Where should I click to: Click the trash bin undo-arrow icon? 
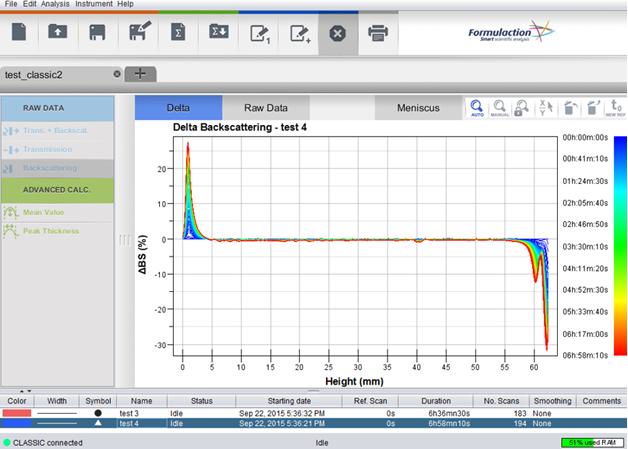[570, 108]
